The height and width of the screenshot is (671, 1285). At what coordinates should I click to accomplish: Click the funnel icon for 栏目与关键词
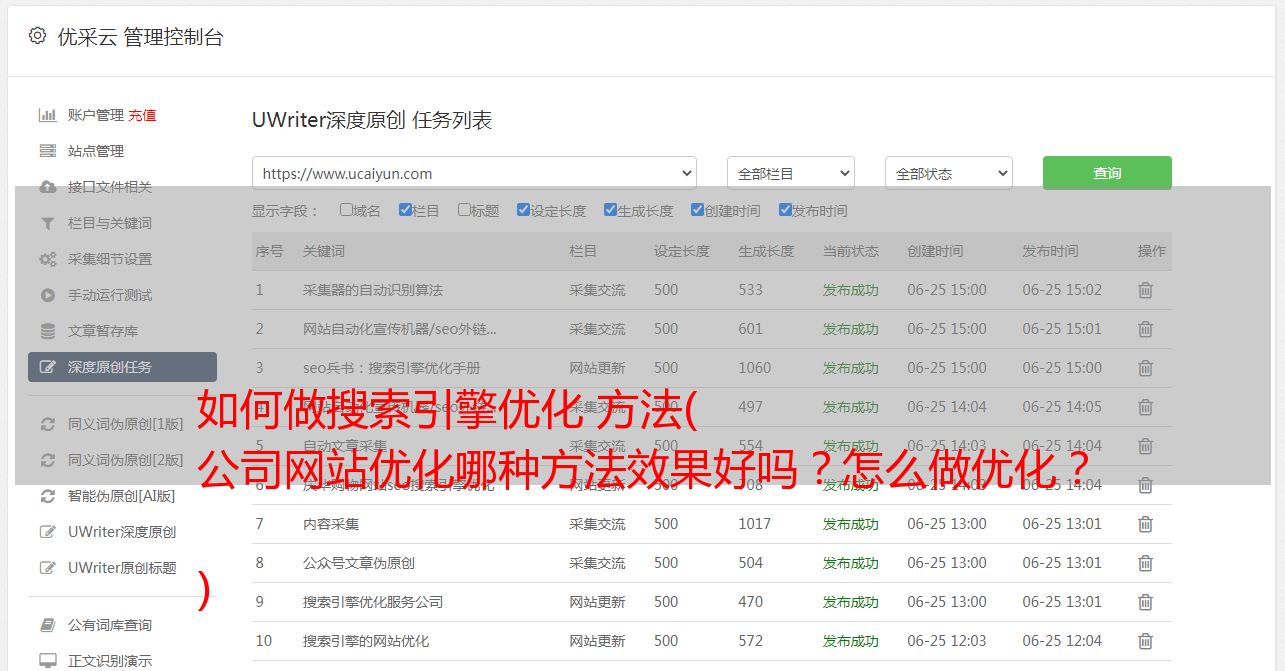[47, 223]
